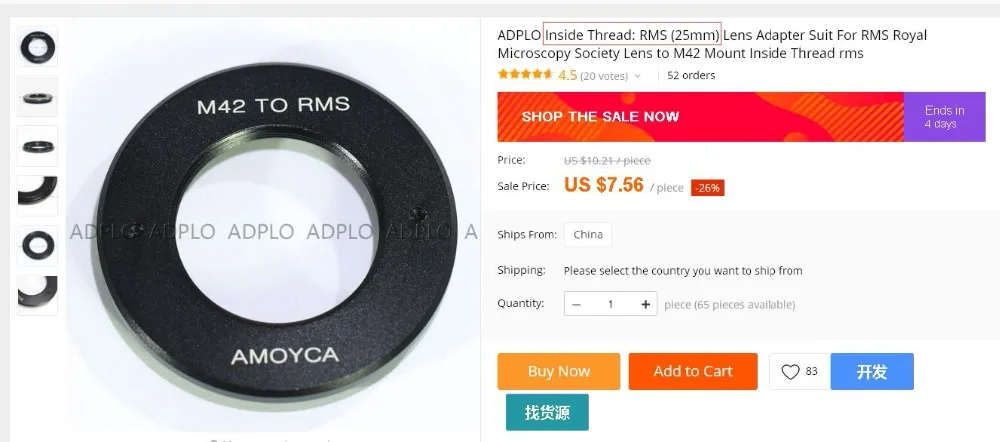Click the quantity input field

pos(610,304)
